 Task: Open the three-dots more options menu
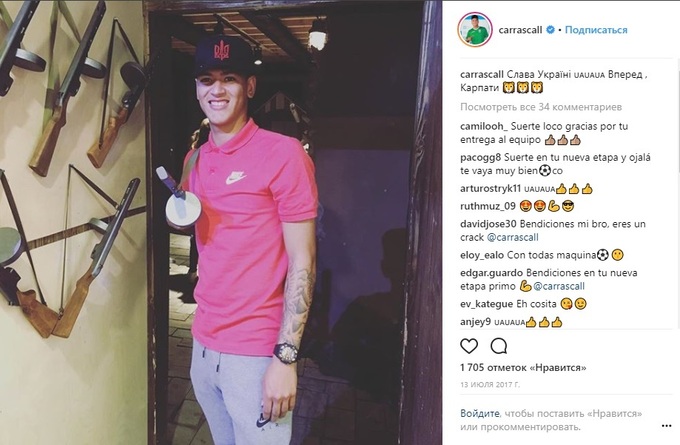point(667,426)
